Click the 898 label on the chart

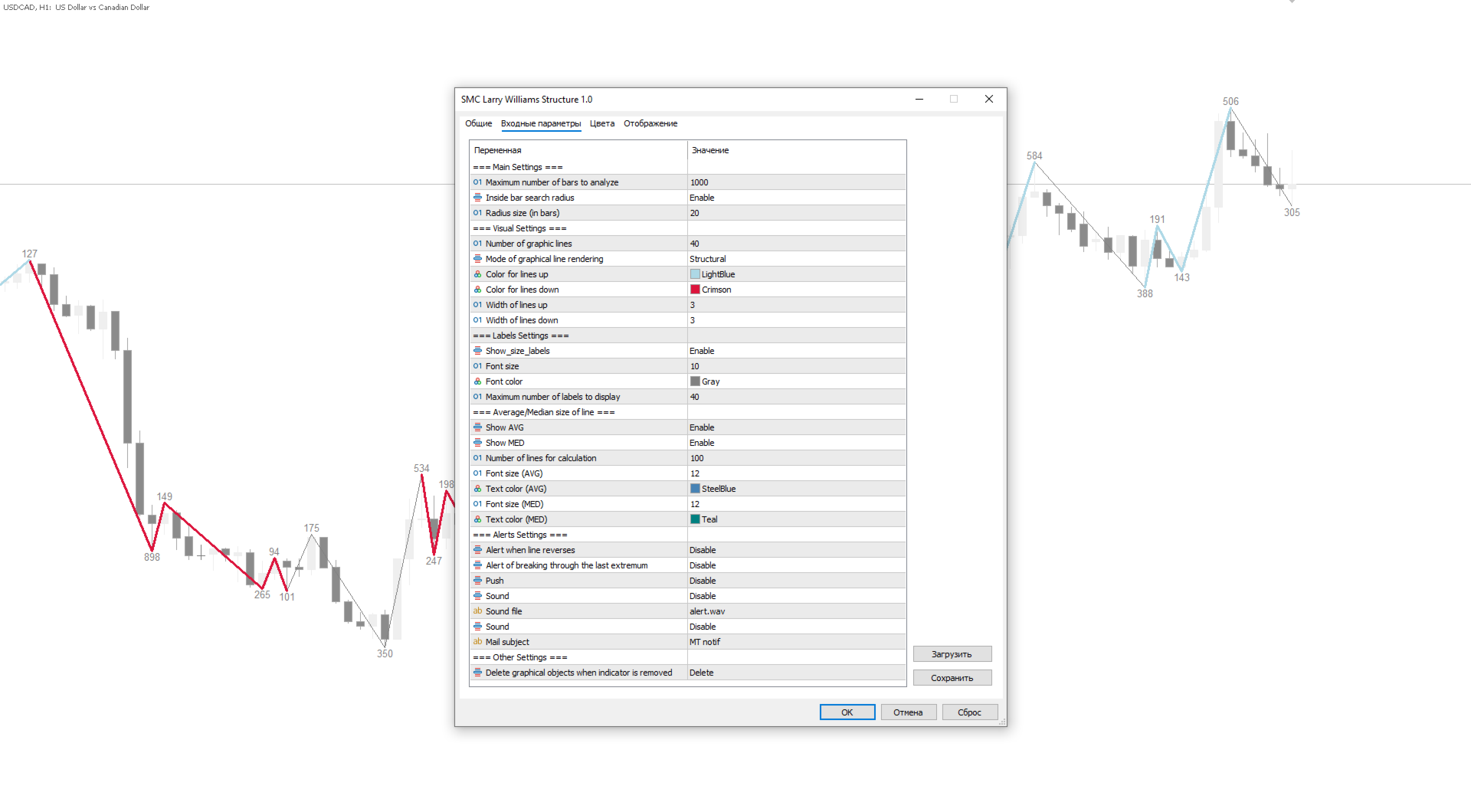(152, 558)
